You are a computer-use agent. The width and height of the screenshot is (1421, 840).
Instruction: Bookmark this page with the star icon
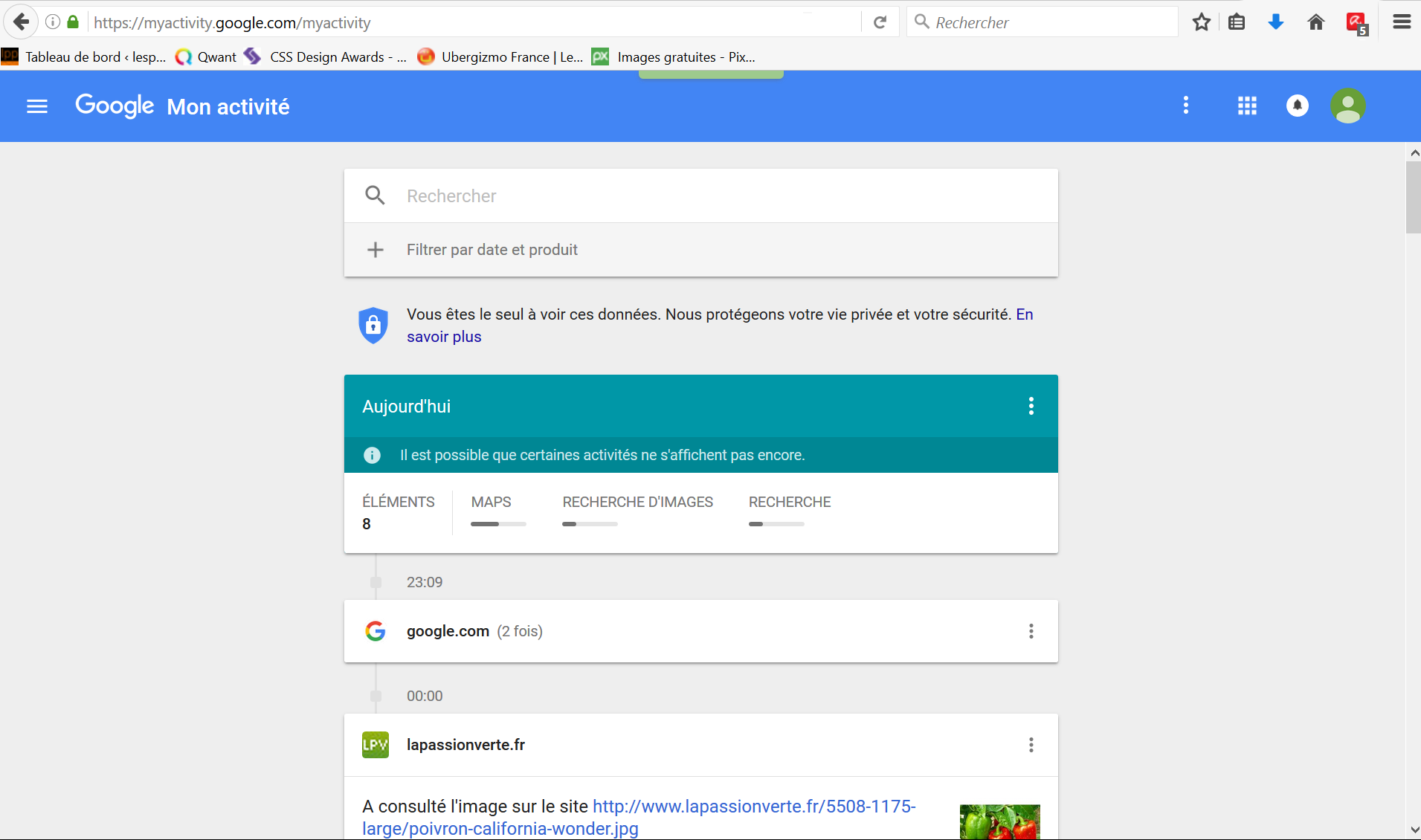coord(1201,22)
